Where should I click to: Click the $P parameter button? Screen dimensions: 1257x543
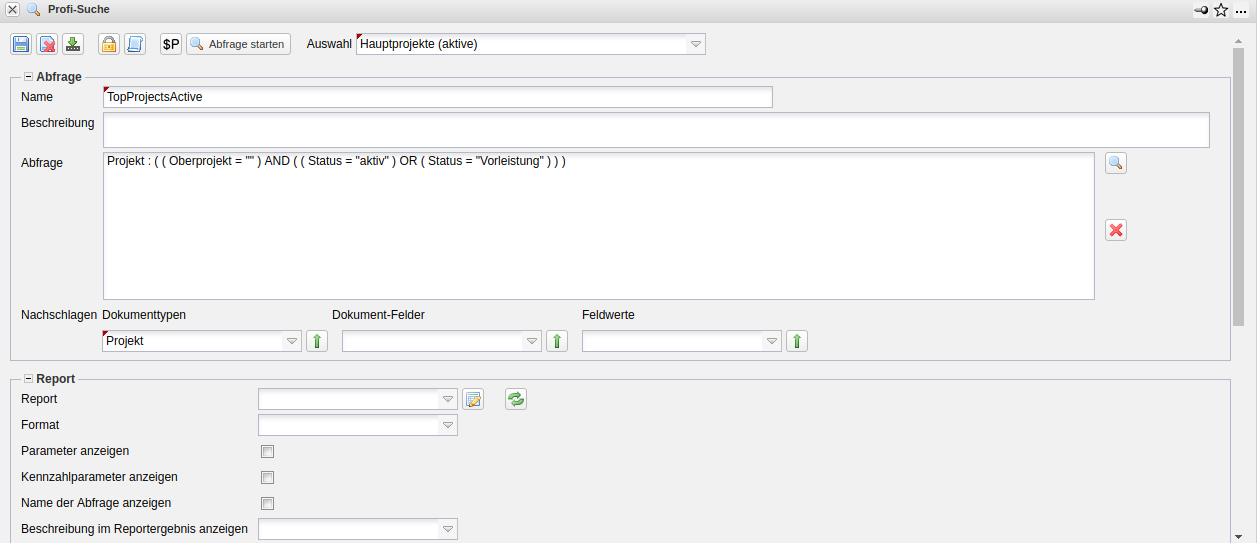(x=171, y=44)
